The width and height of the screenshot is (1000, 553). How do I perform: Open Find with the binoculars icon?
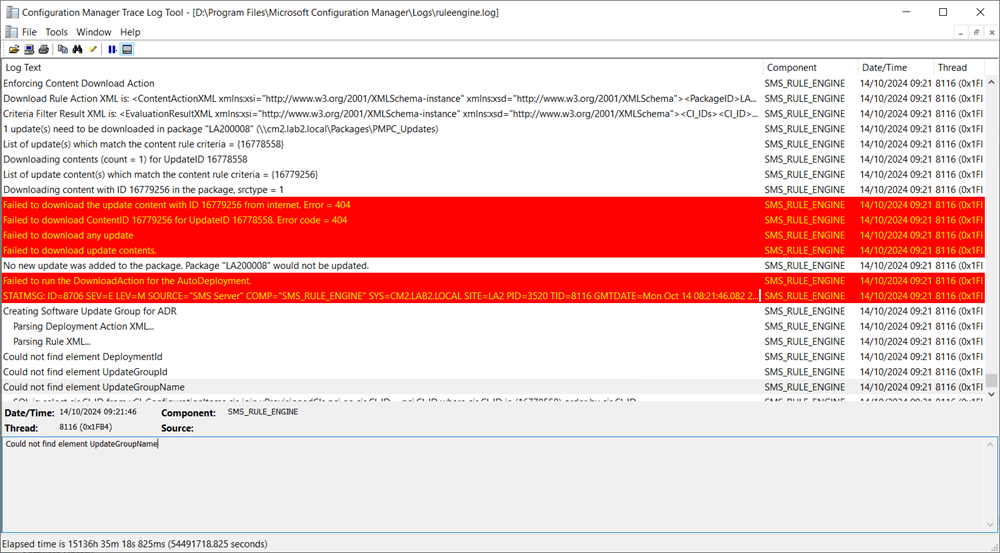pyautogui.click(x=78, y=49)
